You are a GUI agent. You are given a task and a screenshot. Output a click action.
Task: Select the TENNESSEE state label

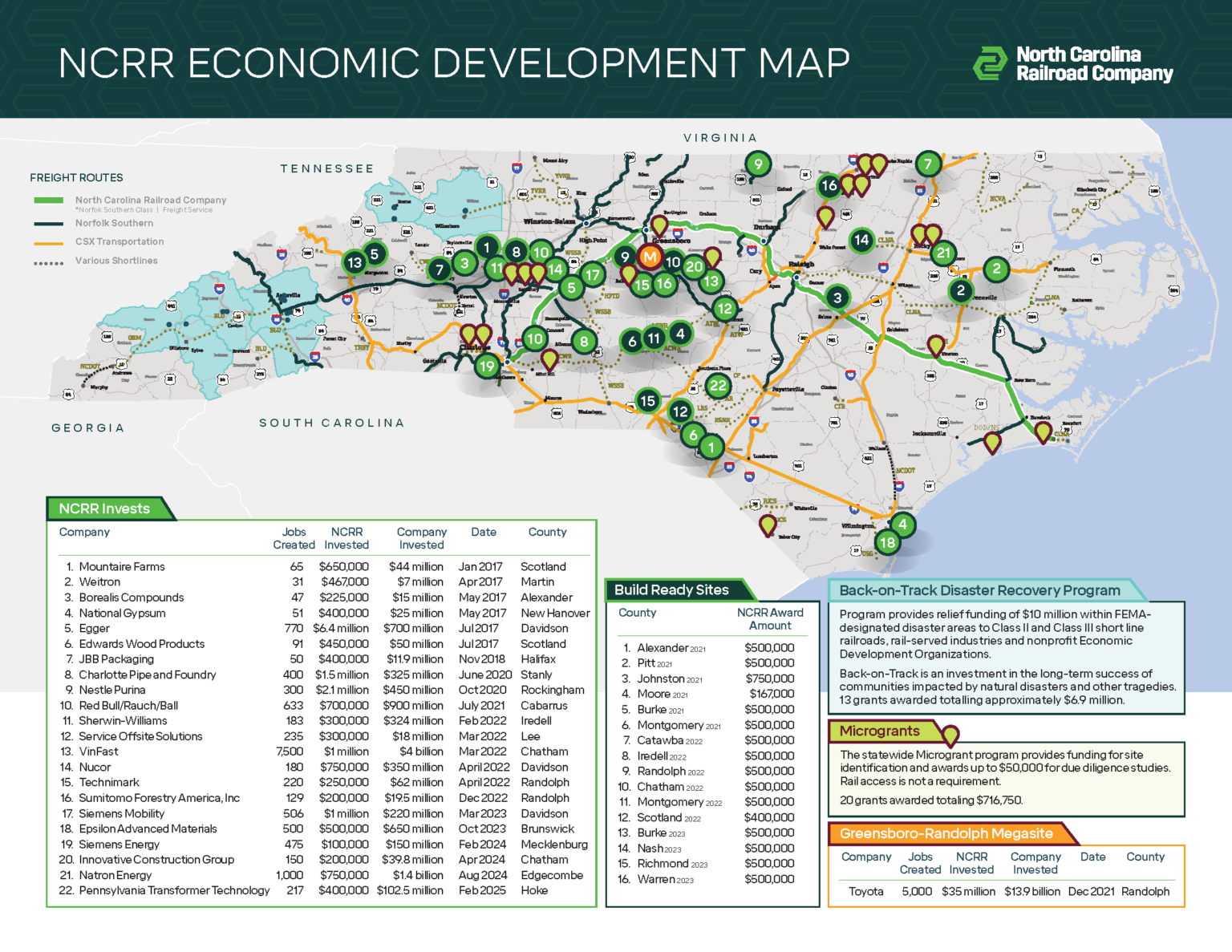coord(327,168)
